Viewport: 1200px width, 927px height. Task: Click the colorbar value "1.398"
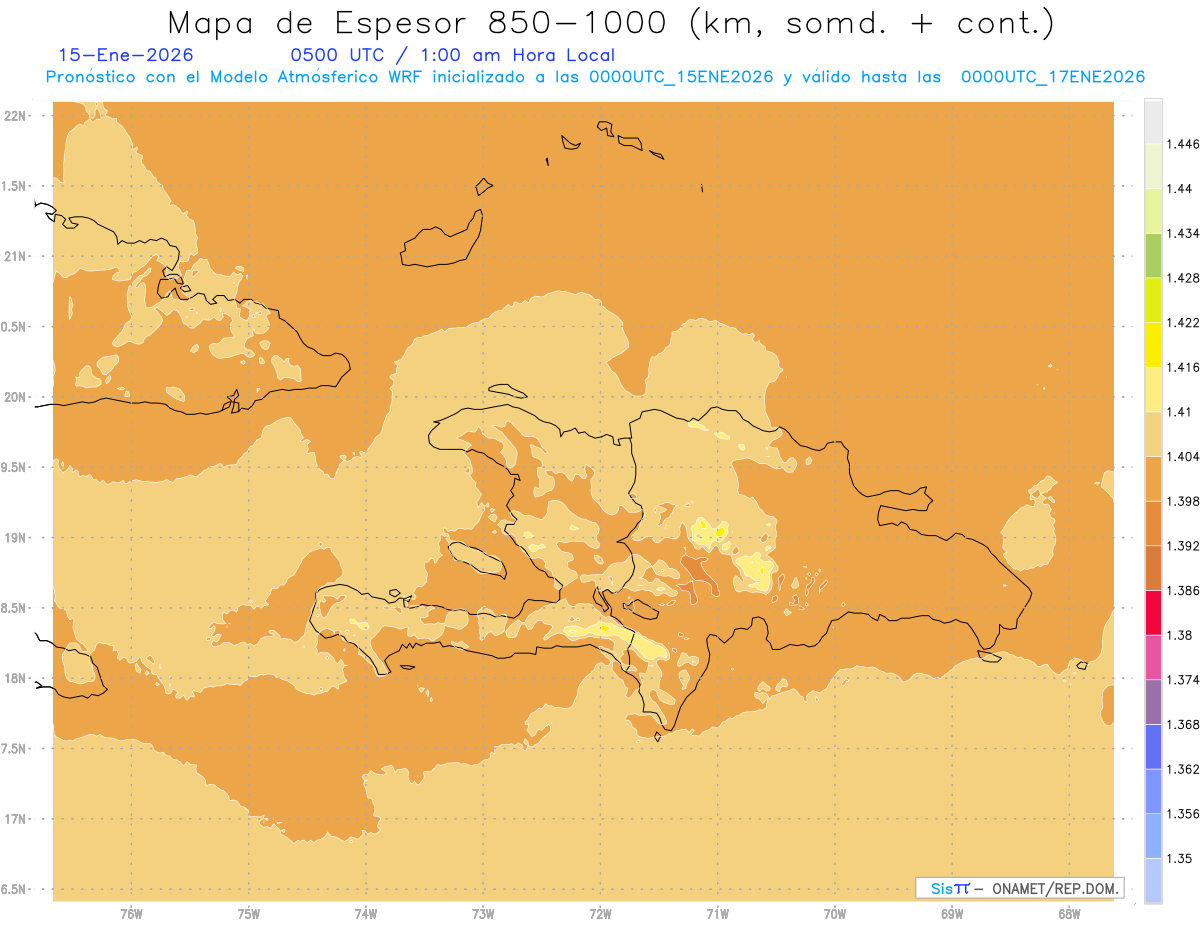1181,501
